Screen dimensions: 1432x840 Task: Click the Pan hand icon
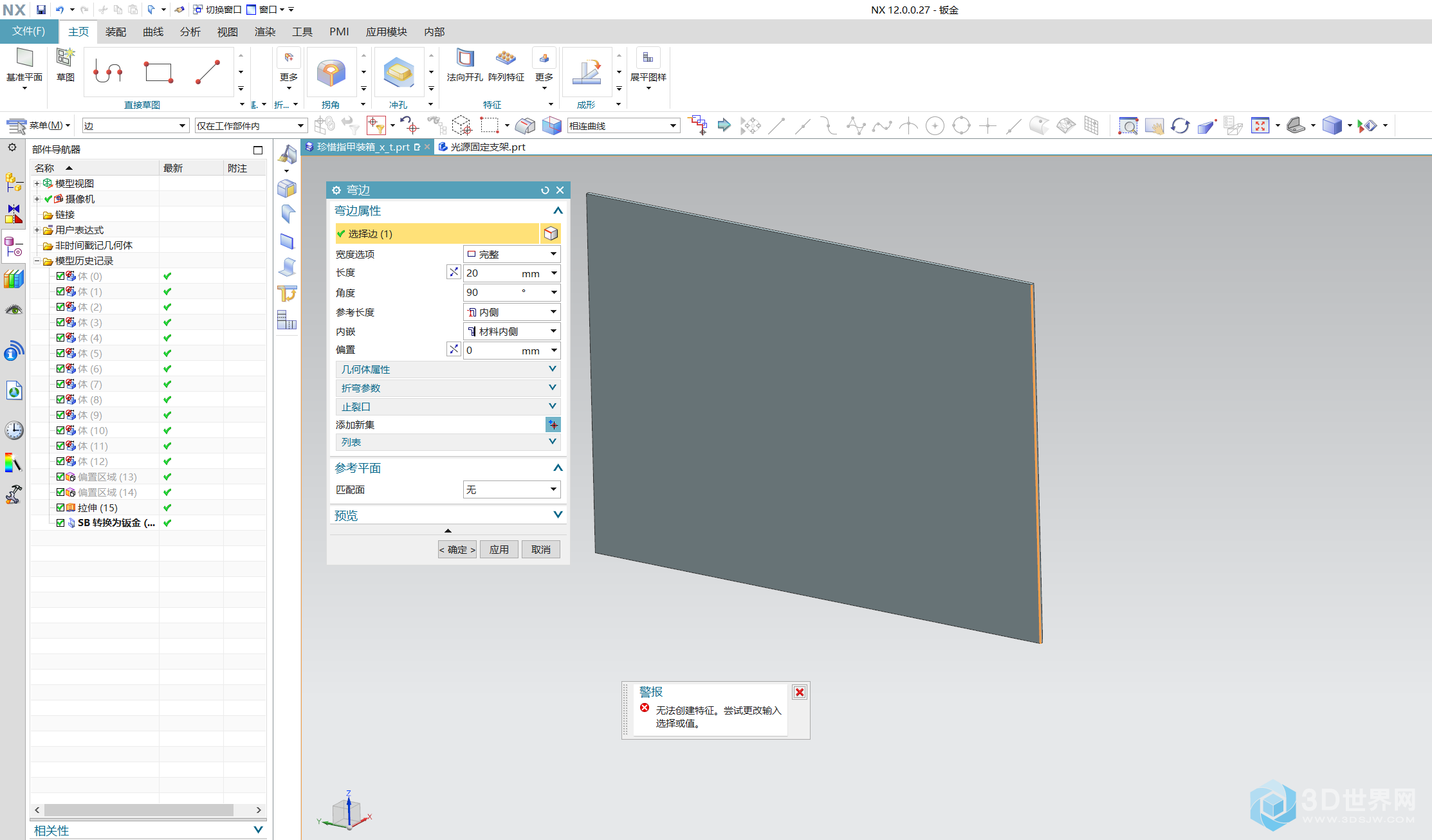1154,125
